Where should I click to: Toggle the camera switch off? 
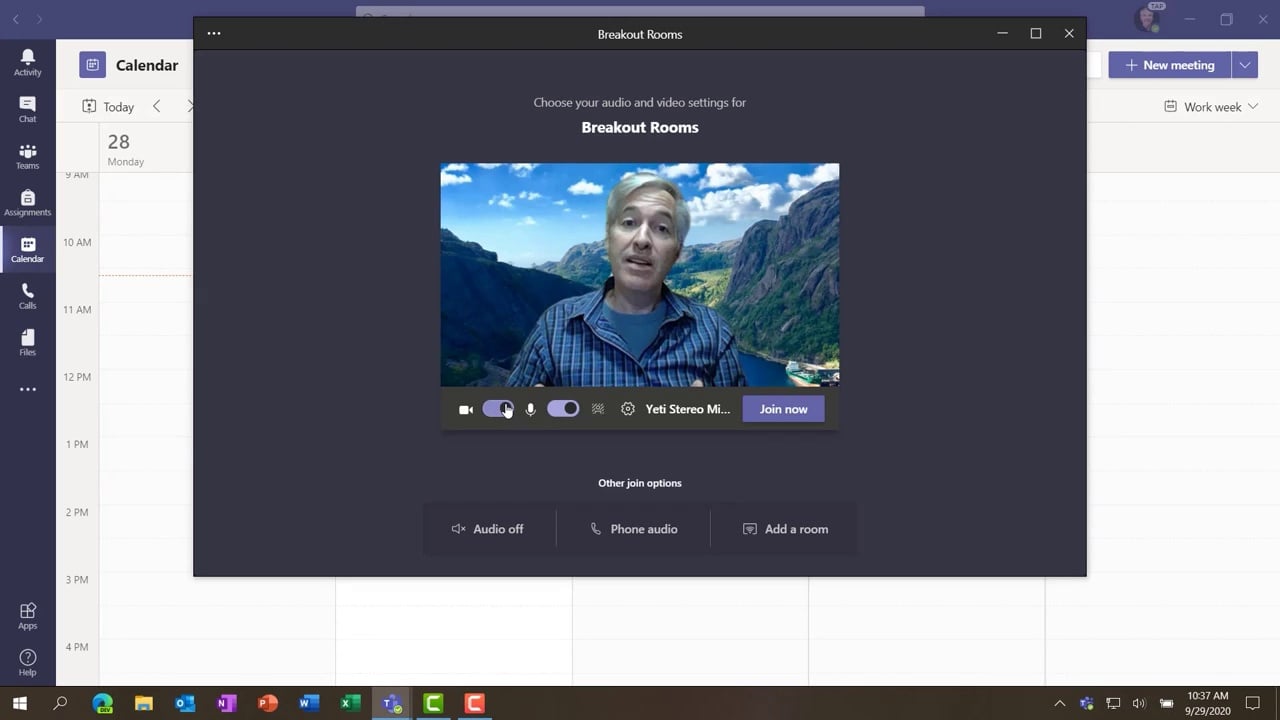(x=498, y=409)
